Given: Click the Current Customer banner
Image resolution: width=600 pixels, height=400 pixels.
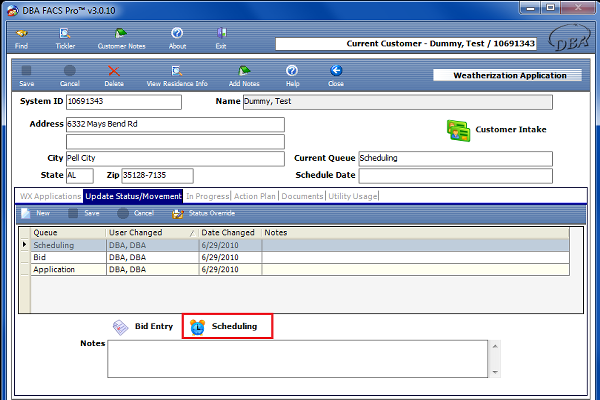Looking at the screenshot, I should [406, 44].
